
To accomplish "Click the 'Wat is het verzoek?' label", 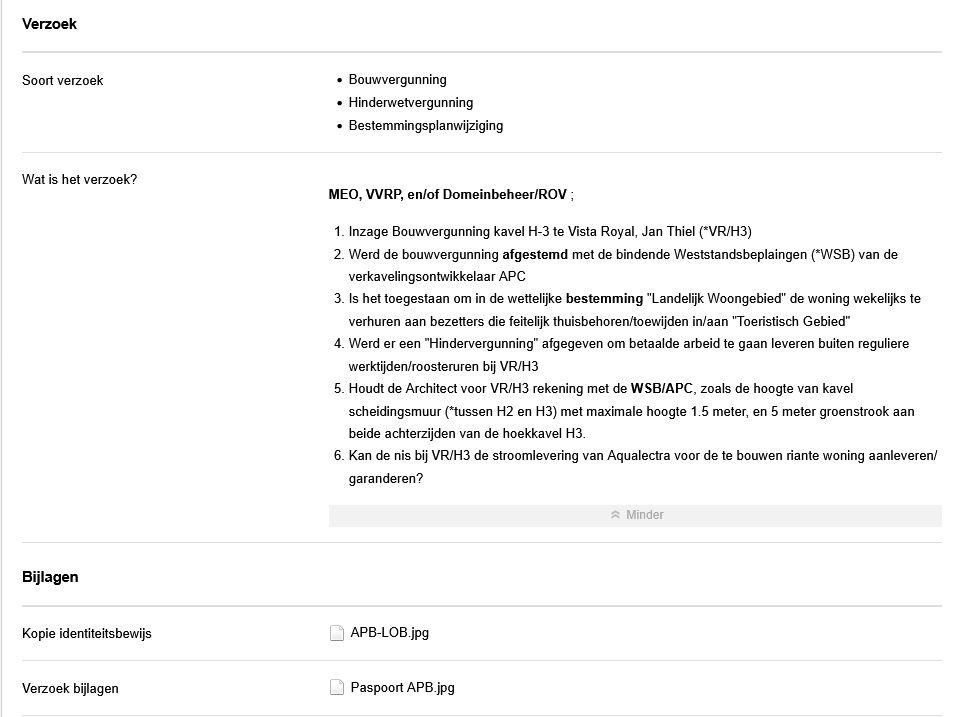I will pos(79,180).
